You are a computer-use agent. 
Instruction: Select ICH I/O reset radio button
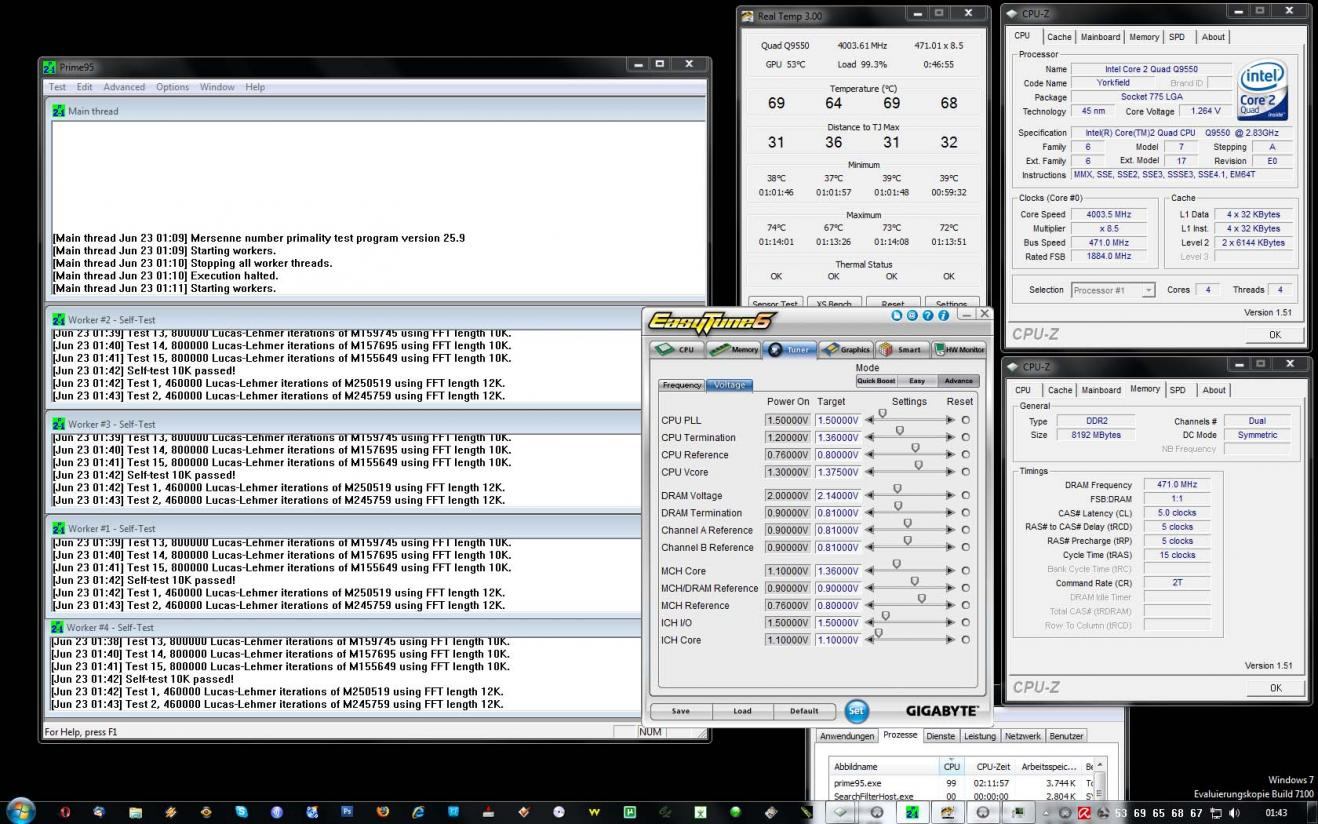tap(965, 623)
